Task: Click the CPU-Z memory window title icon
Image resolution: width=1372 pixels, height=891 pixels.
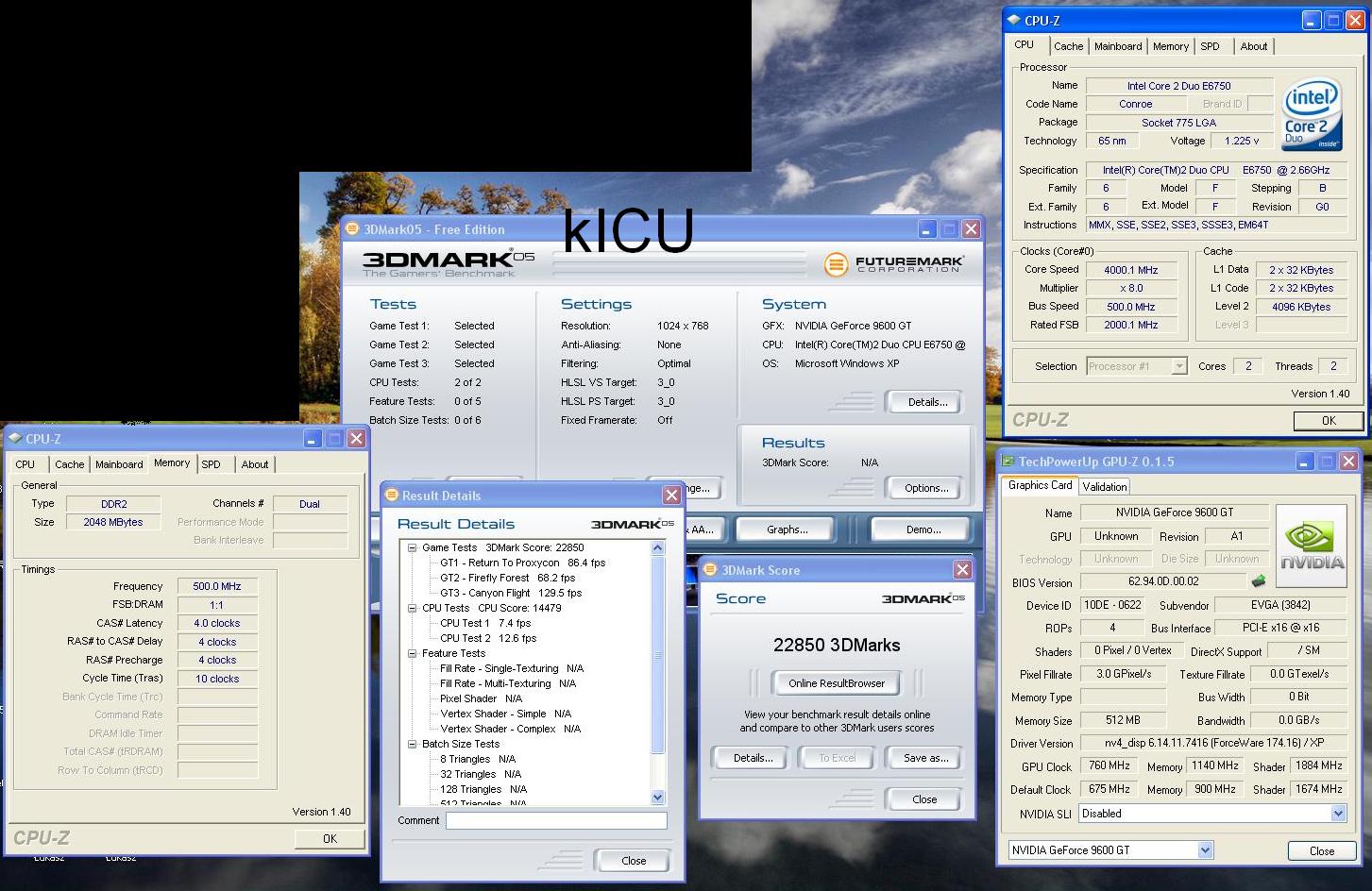Action: click(15, 438)
